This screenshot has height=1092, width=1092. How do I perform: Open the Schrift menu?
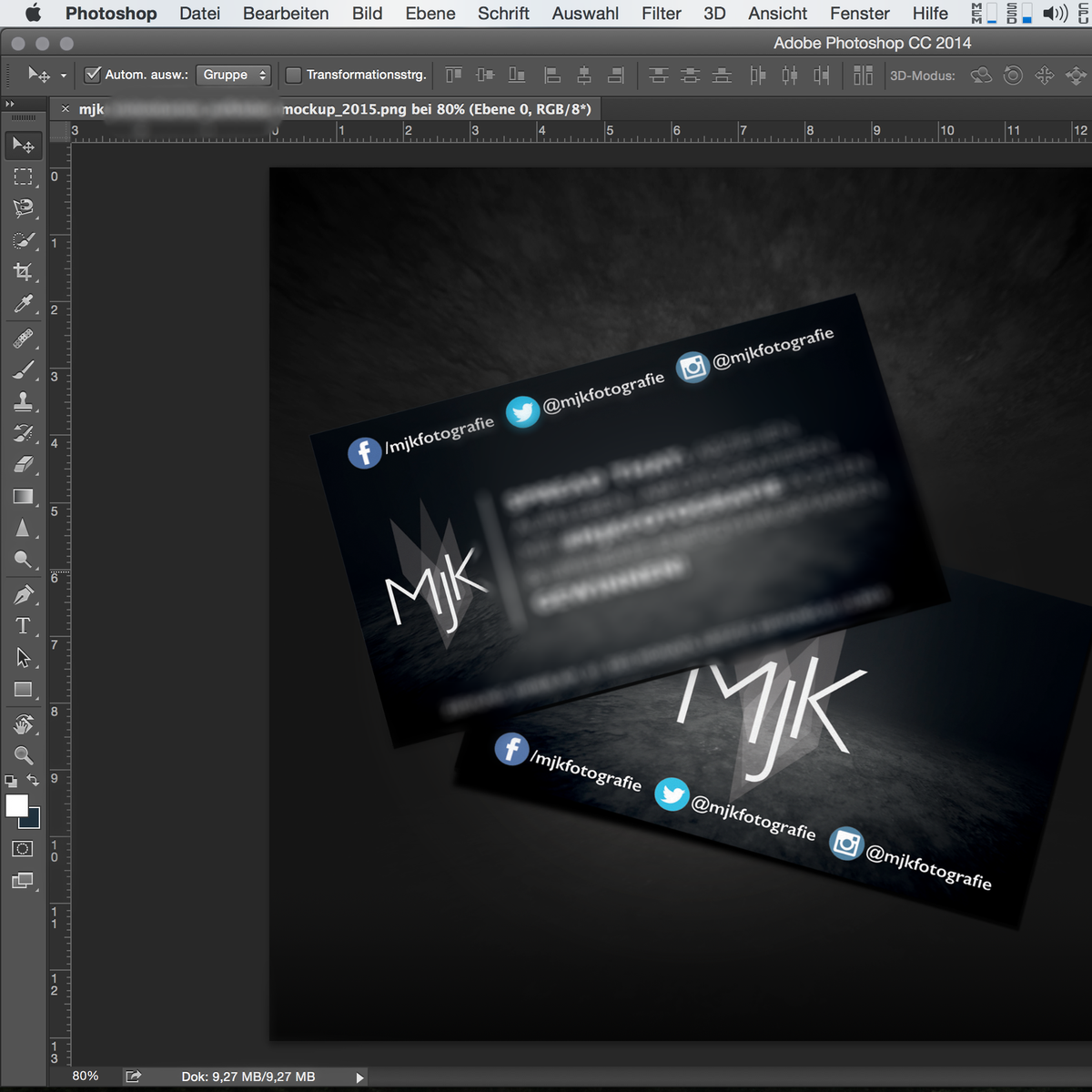point(503,14)
